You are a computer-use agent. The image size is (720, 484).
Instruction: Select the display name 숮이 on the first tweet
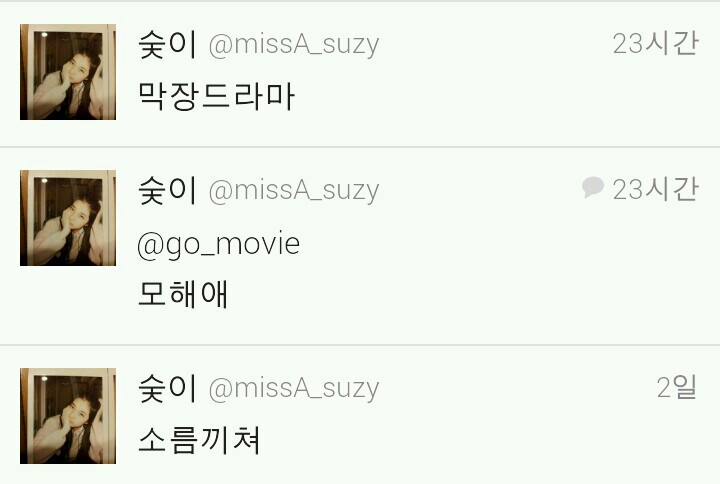click(168, 45)
